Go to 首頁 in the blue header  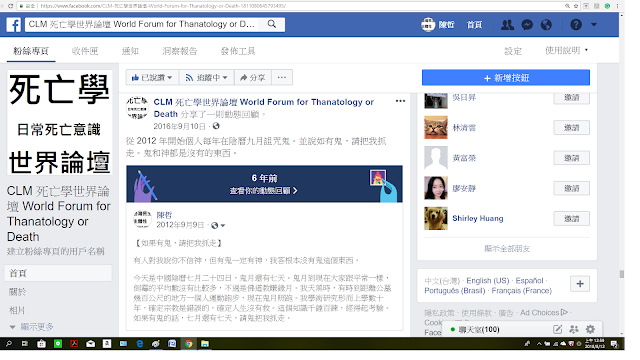[x=474, y=24]
